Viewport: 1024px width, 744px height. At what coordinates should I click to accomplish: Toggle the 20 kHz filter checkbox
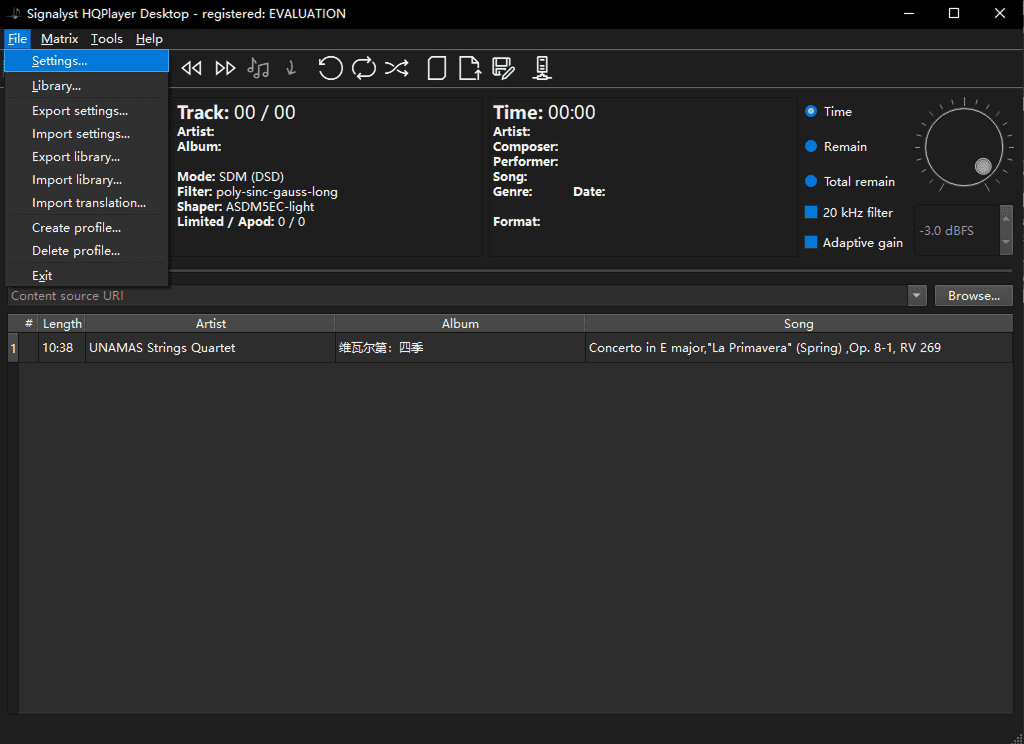pyautogui.click(x=811, y=213)
